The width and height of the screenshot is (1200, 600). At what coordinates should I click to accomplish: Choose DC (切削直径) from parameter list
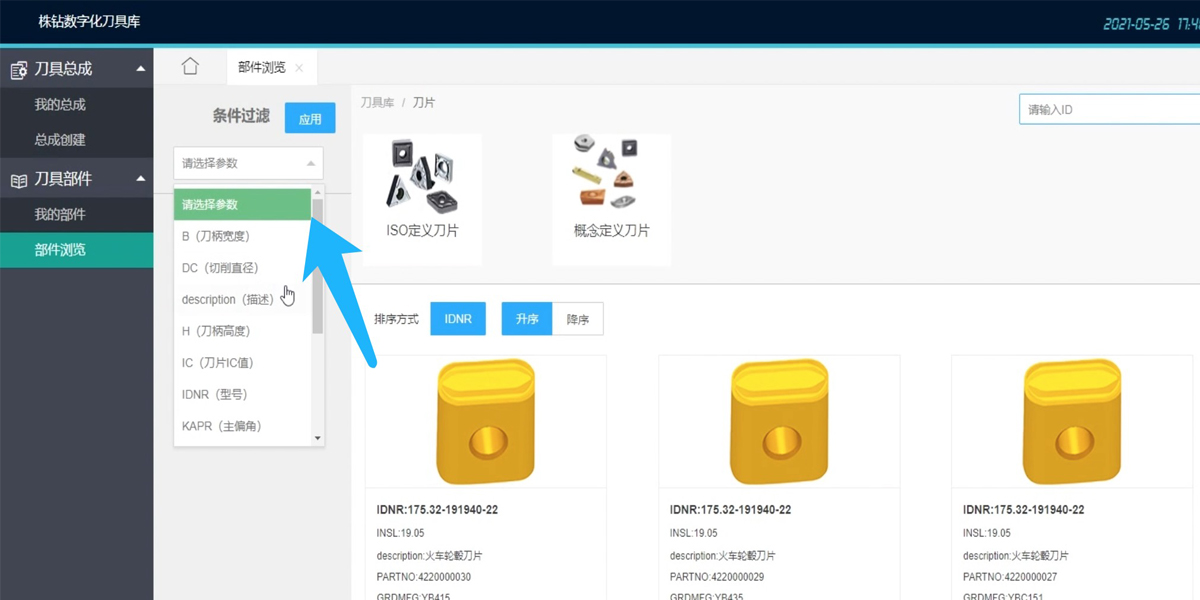pos(220,268)
